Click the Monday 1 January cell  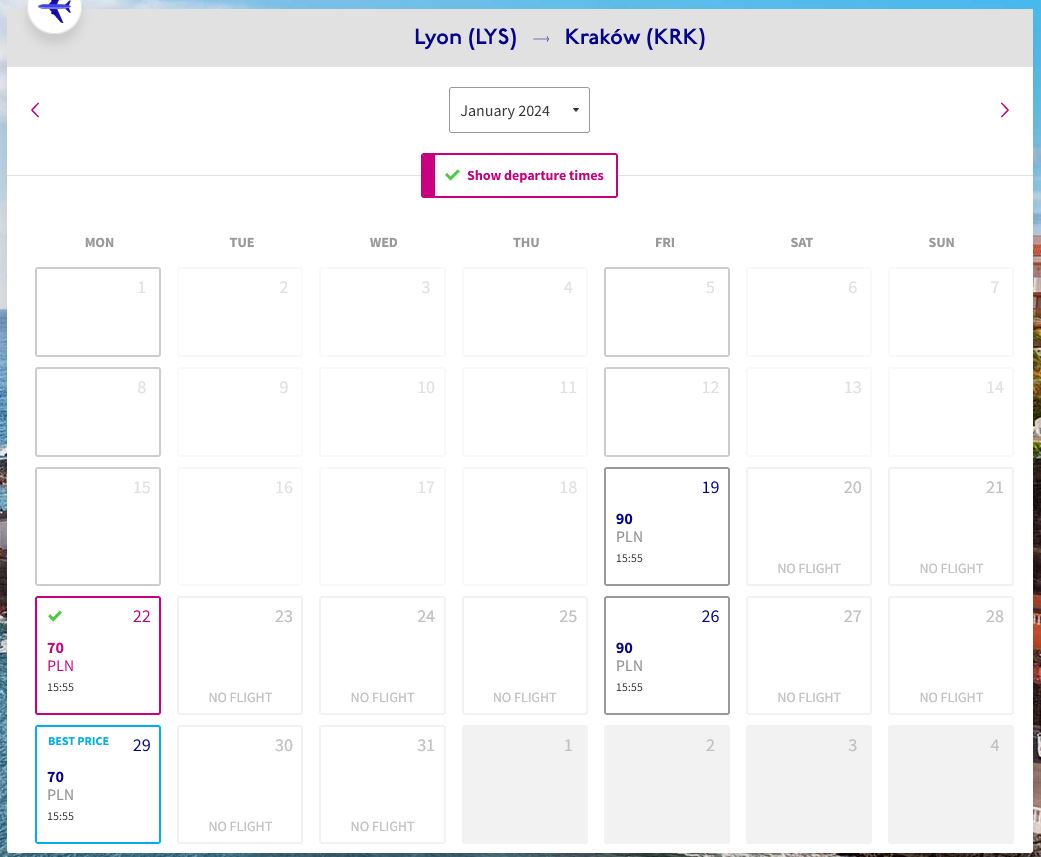pyautogui.click(x=98, y=312)
